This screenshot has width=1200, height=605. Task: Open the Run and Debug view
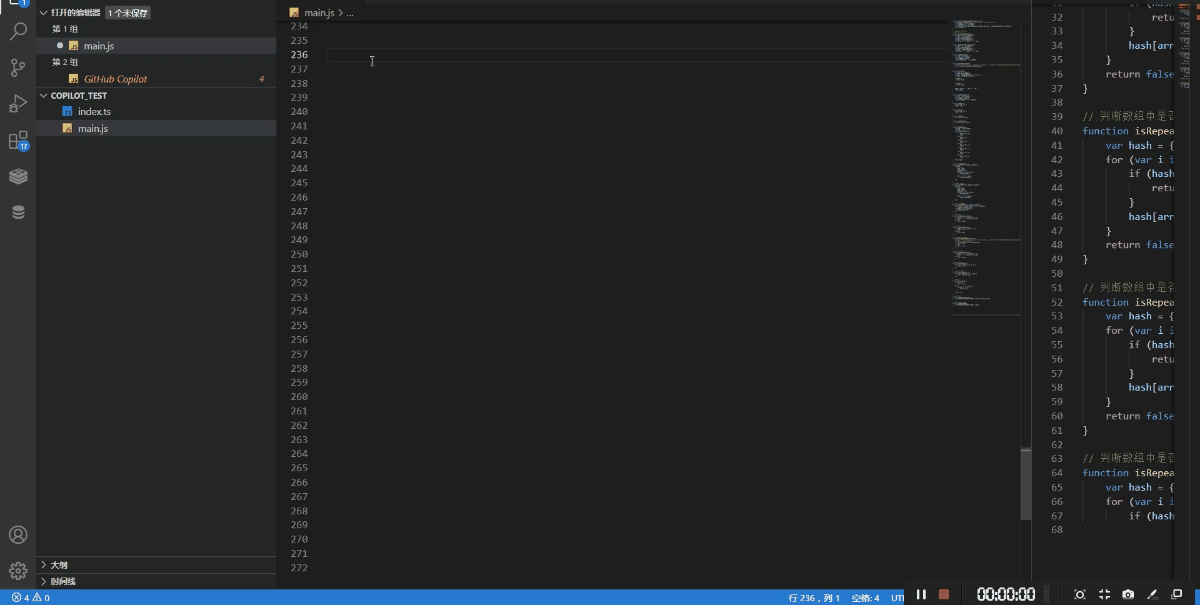click(x=18, y=103)
